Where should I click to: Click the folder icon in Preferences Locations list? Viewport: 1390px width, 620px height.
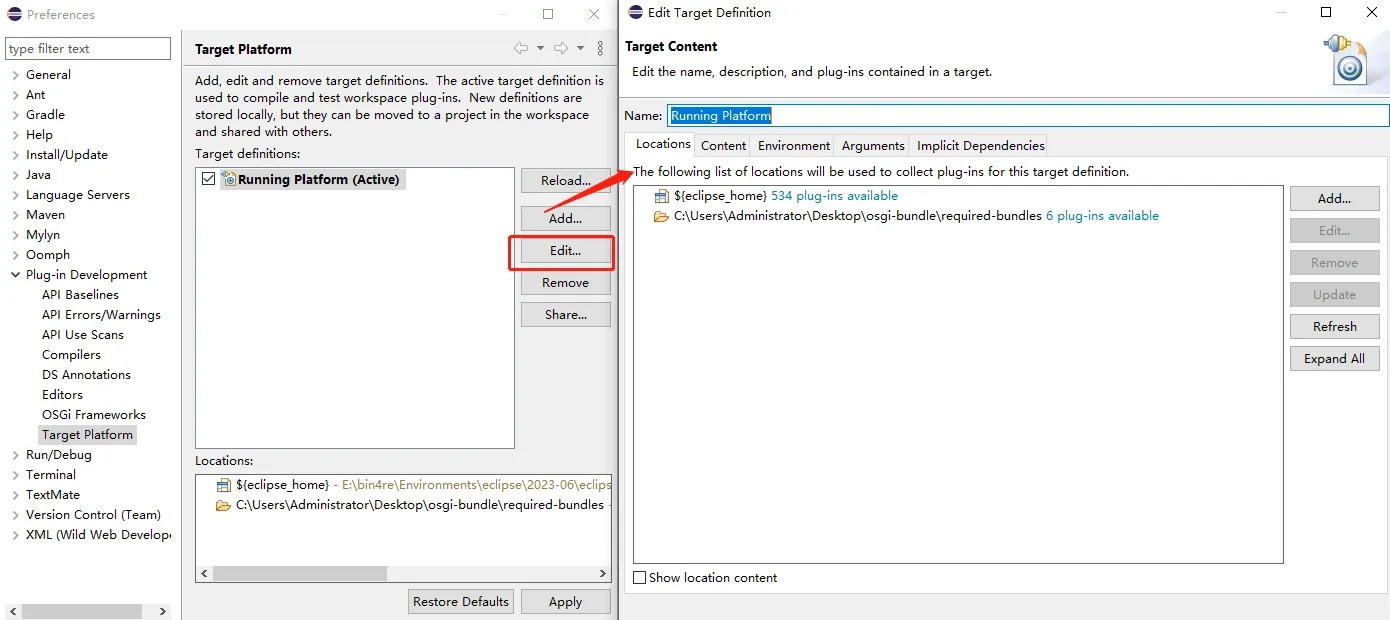(x=224, y=505)
